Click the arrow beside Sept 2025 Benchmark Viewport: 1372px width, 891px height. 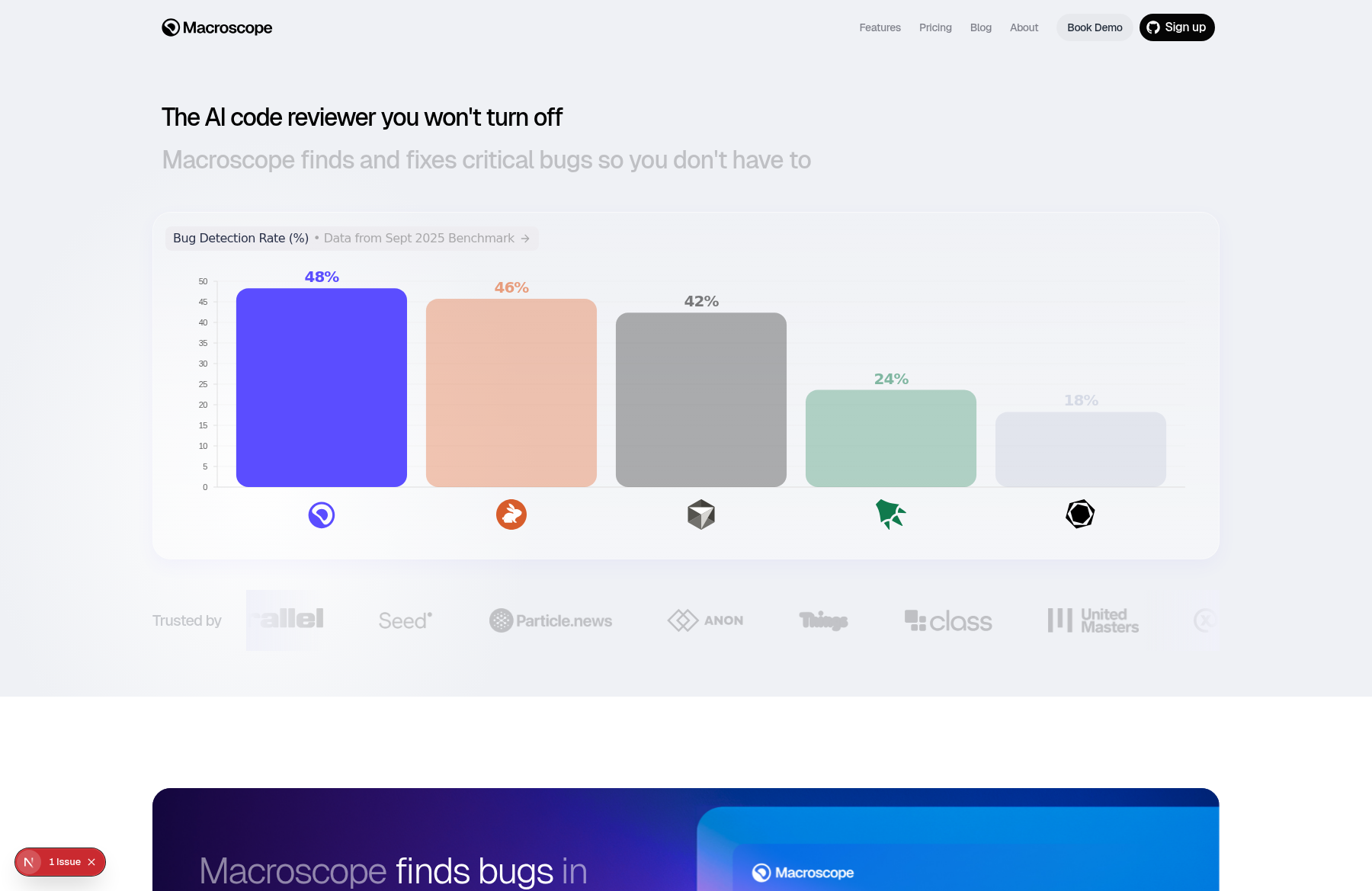click(x=525, y=239)
